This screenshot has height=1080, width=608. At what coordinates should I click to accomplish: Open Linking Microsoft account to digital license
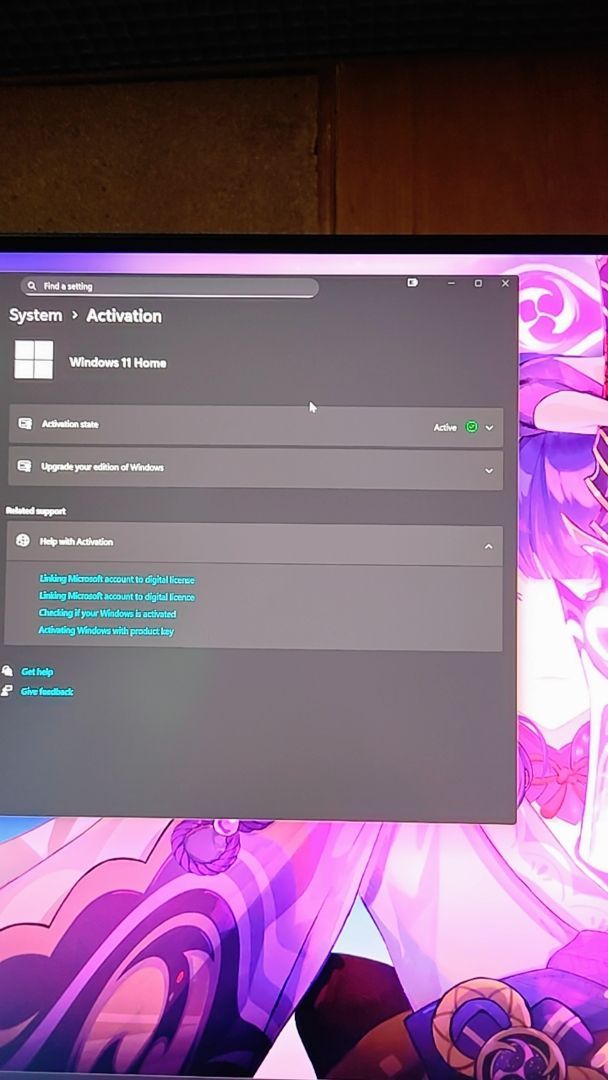117,579
